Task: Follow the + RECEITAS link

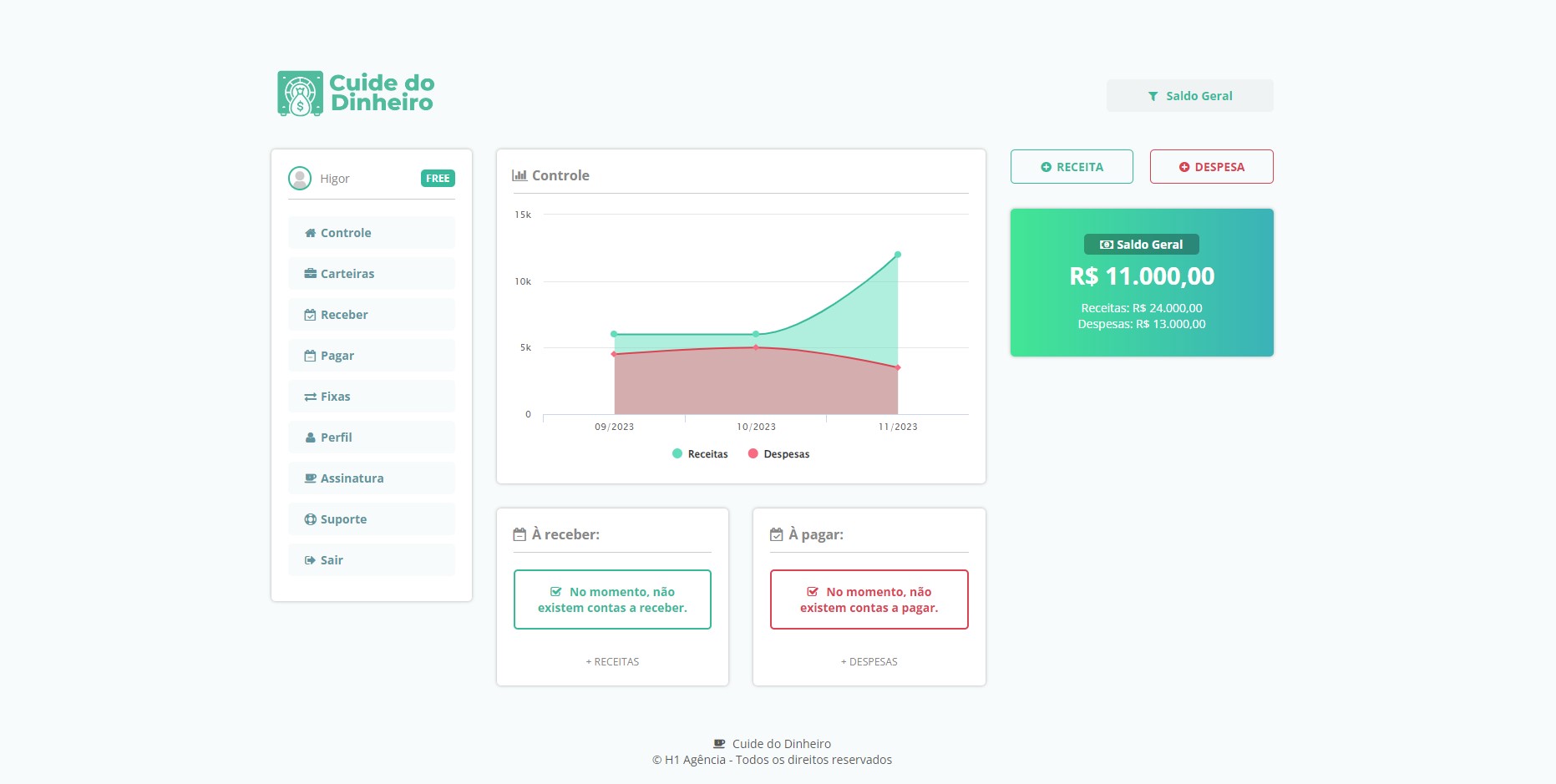Action: tap(612, 662)
